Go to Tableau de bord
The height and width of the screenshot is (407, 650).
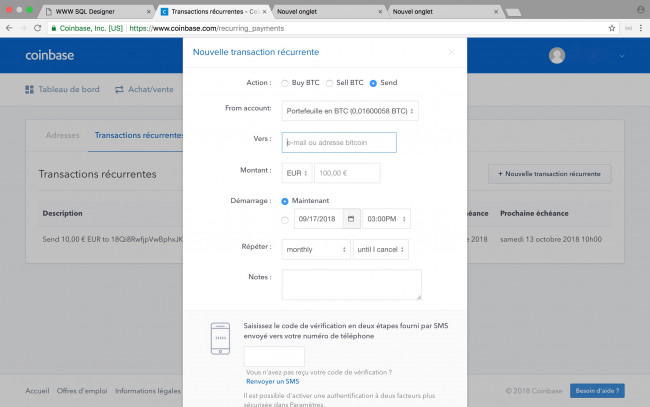pyautogui.click(x=62, y=89)
